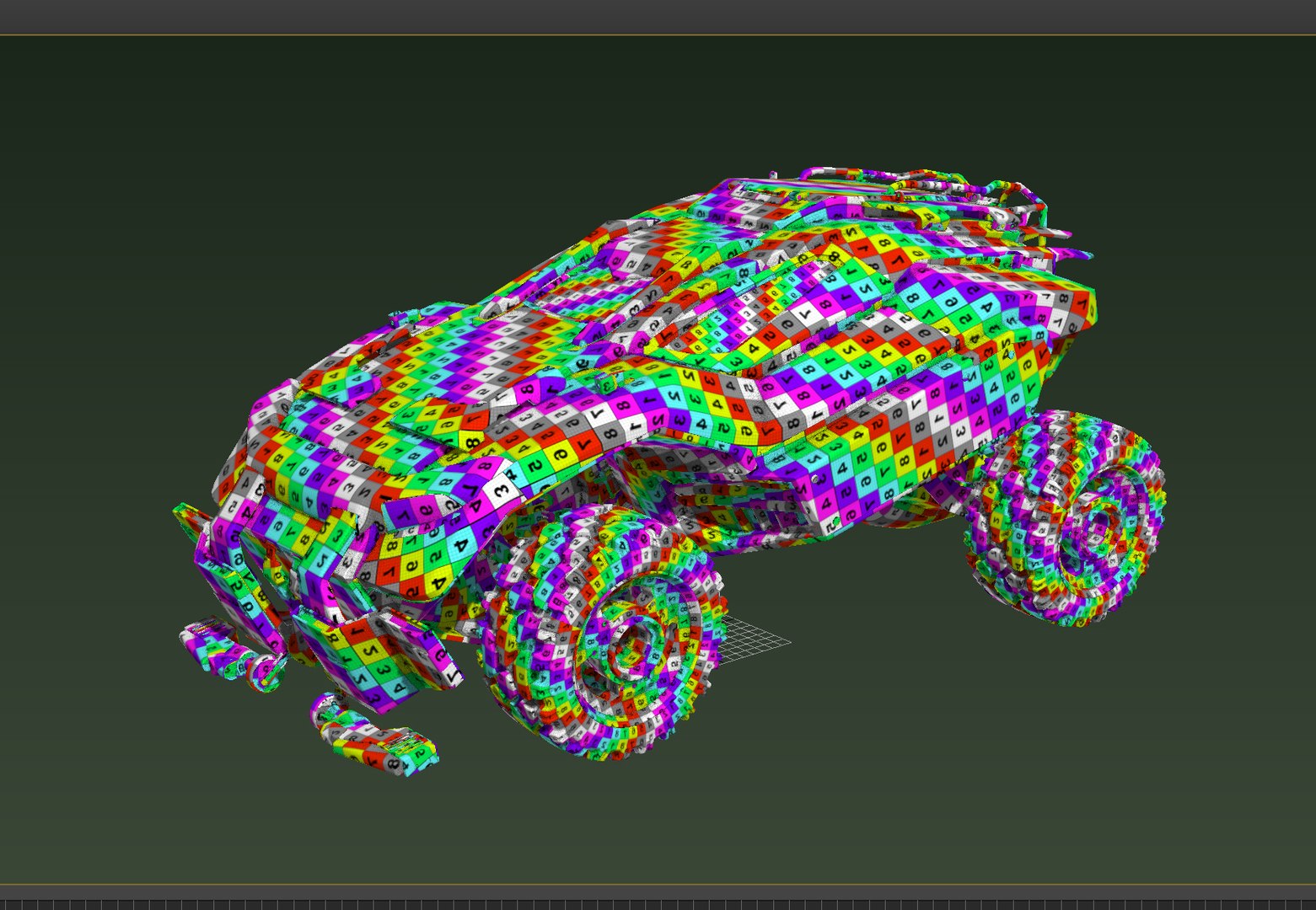Select the detached small part below the front bumper

(x=373, y=734)
